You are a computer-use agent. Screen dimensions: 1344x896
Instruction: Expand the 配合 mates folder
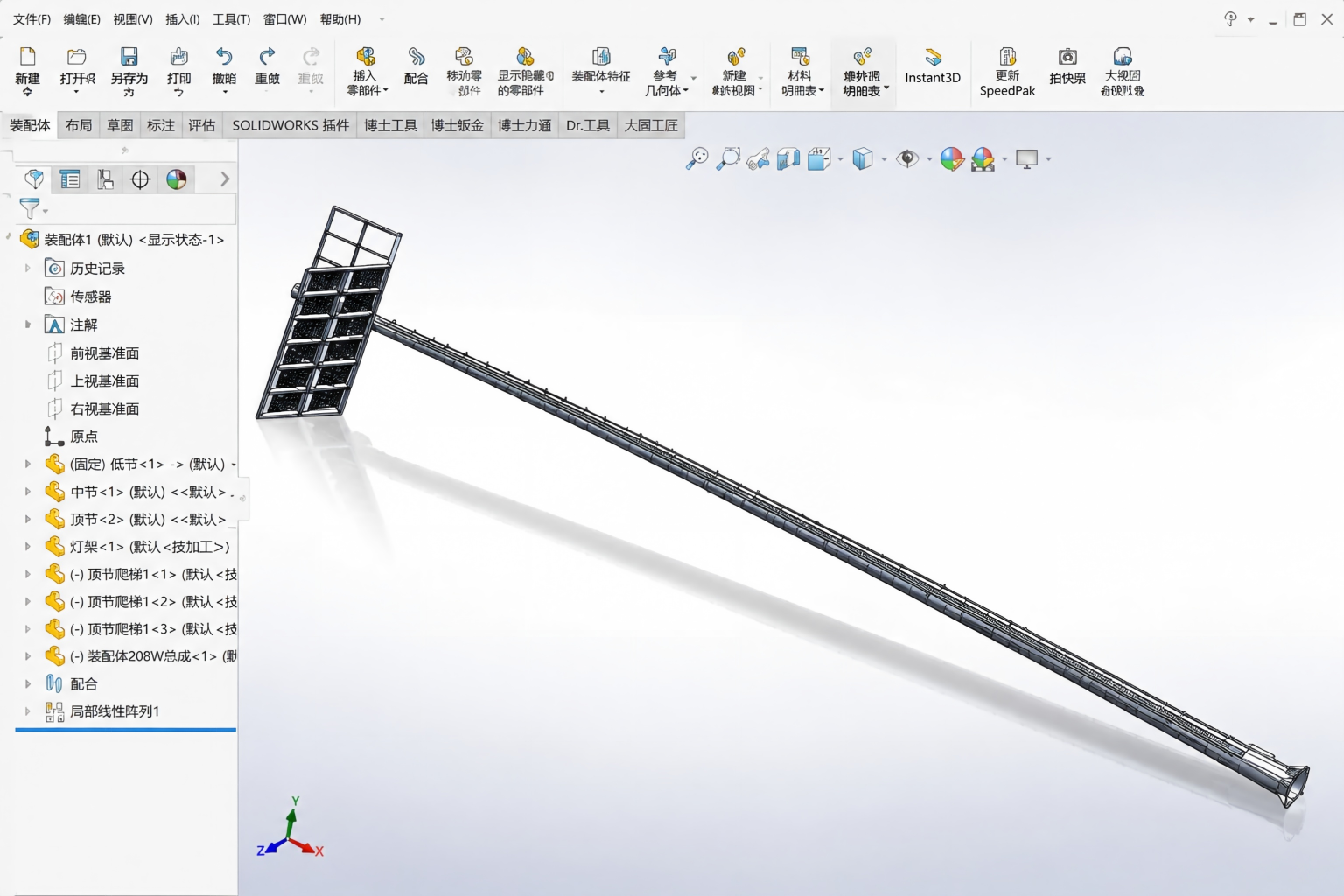28,683
